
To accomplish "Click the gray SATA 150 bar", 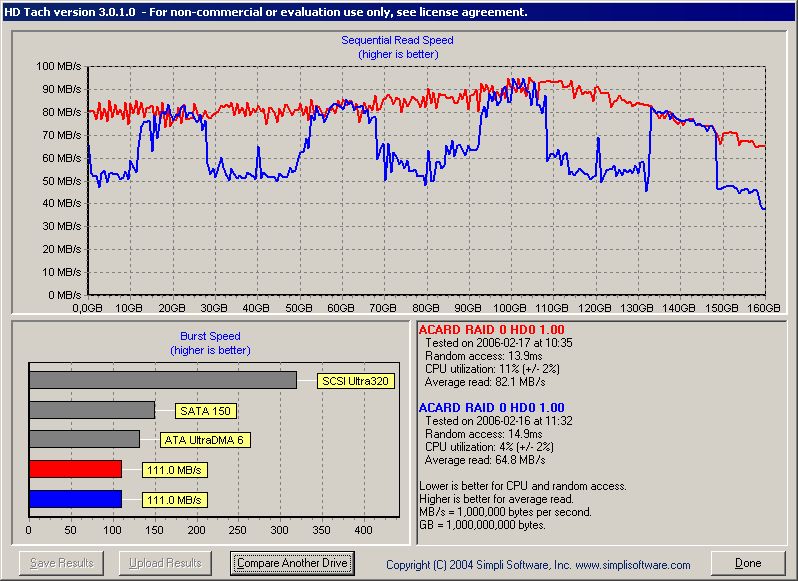I will coord(92,410).
